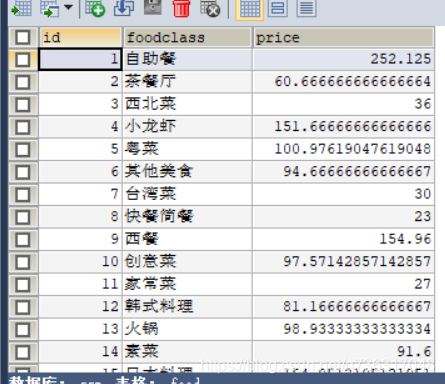
Task: Check the row checkbox for 茶餐厅
Action: coord(23,82)
